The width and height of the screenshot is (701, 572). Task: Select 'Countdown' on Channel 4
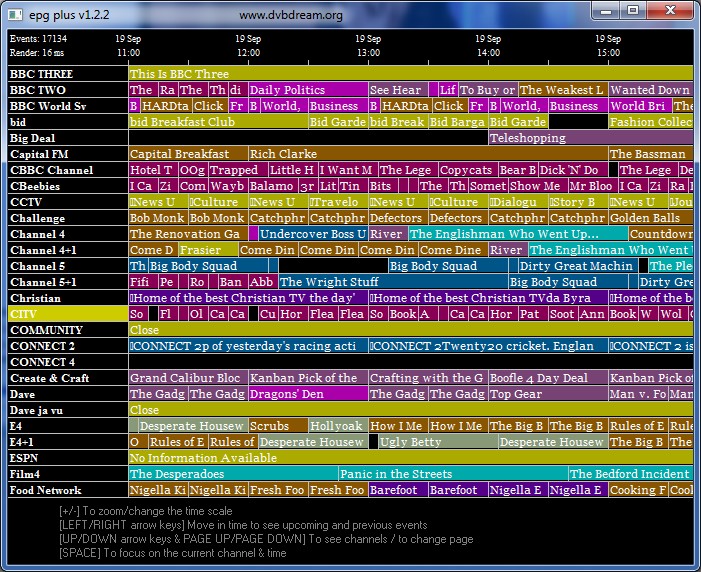661,234
